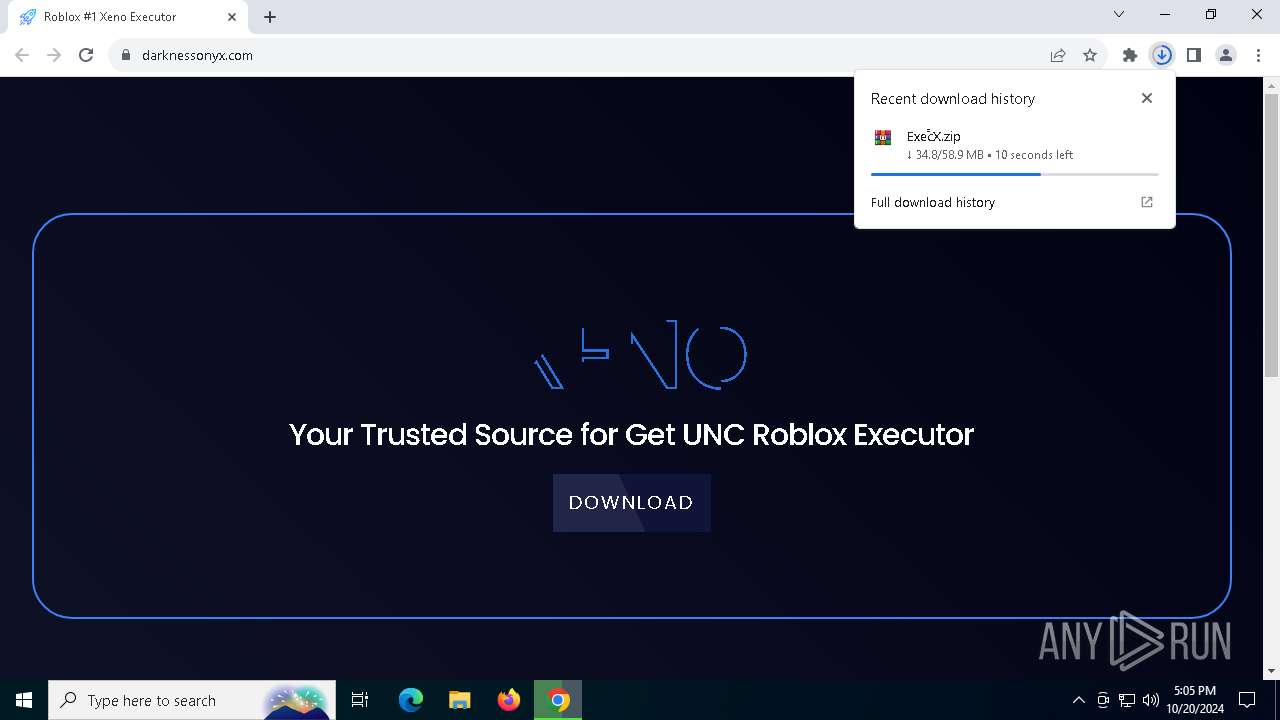The height and width of the screenshot is (720, 1280).
Task: Go back using the browser back arrow
Action: [x=22, y=55]
